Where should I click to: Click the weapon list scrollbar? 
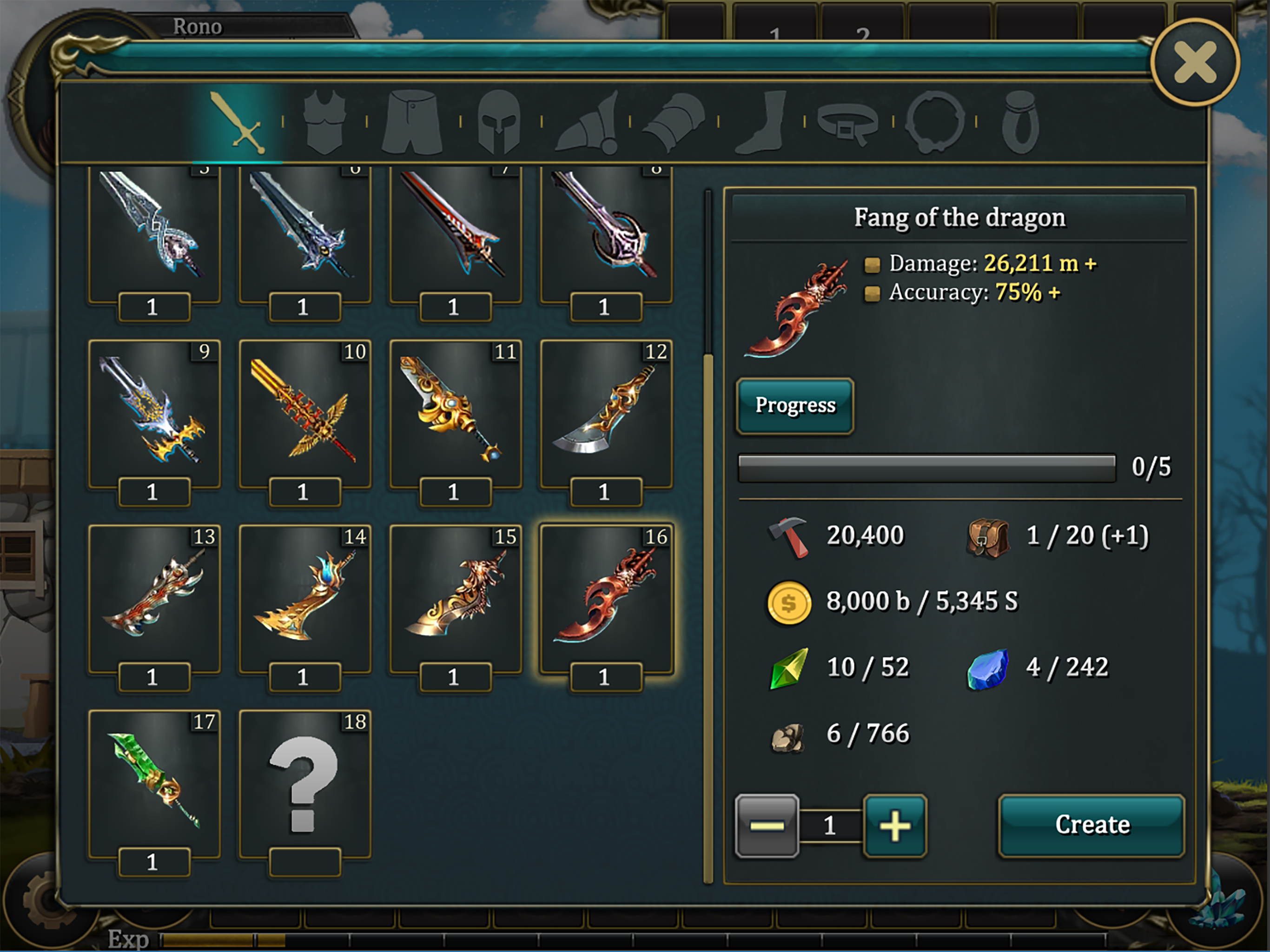coord(708,536)
